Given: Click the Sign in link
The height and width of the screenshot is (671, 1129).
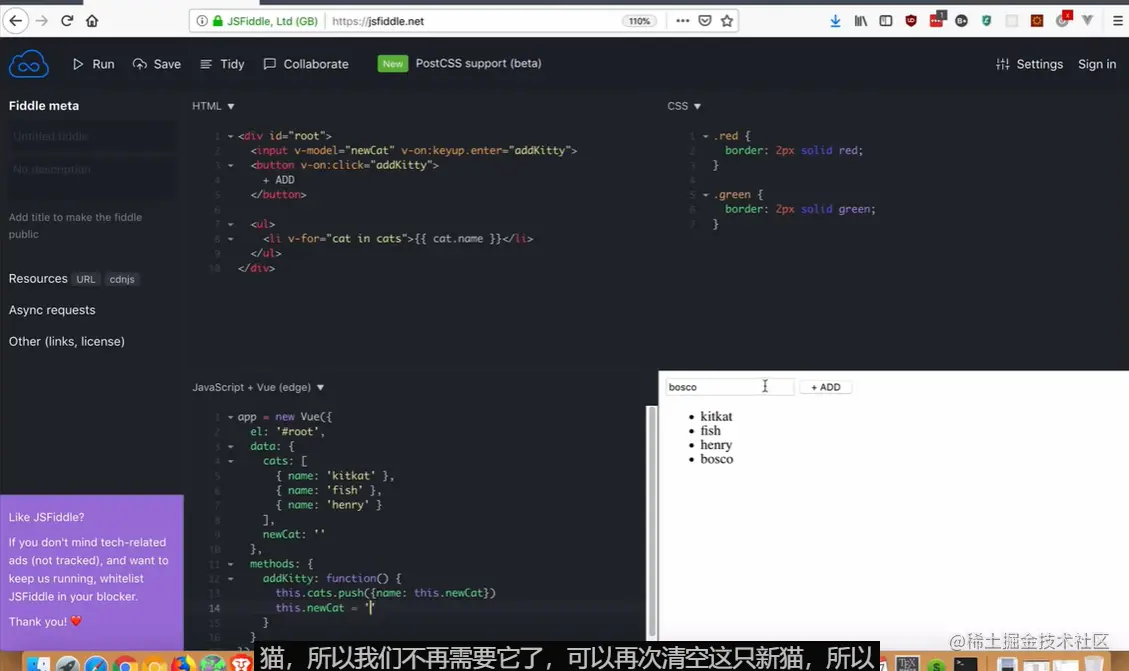Looking at the screenshot, I should [x=1097, y=64].
